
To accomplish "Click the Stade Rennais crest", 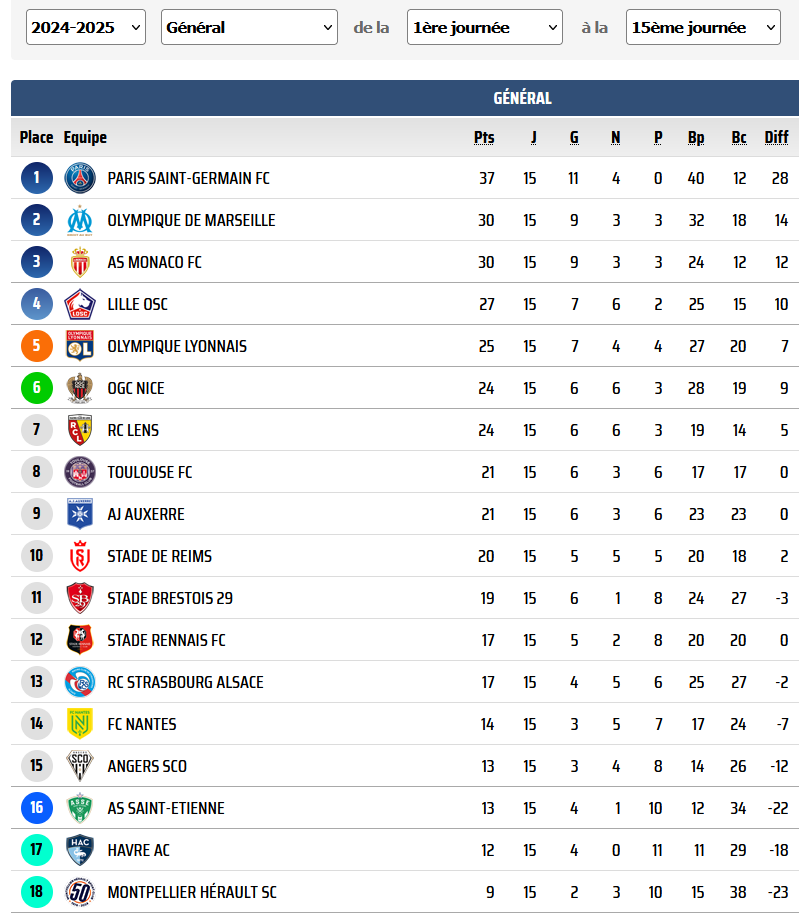I will click(x=80, y=640).
